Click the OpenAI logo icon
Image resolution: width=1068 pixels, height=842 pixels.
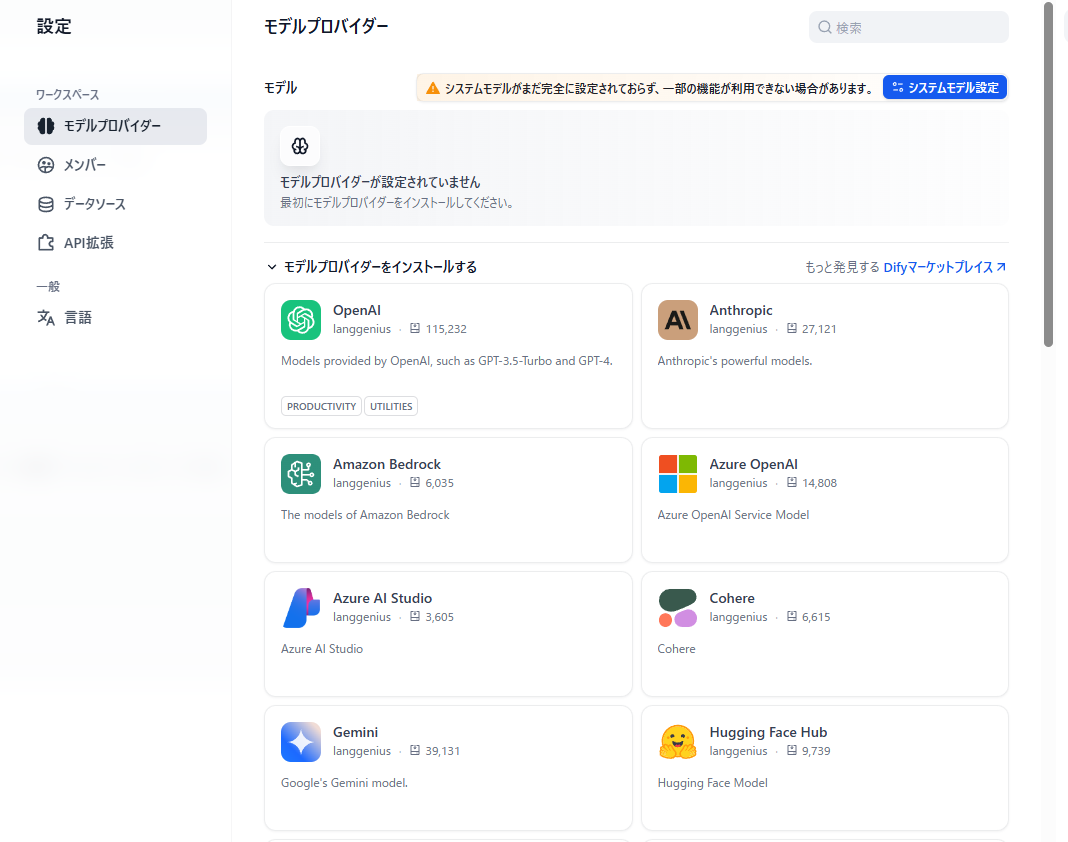(x=301, y=320)
